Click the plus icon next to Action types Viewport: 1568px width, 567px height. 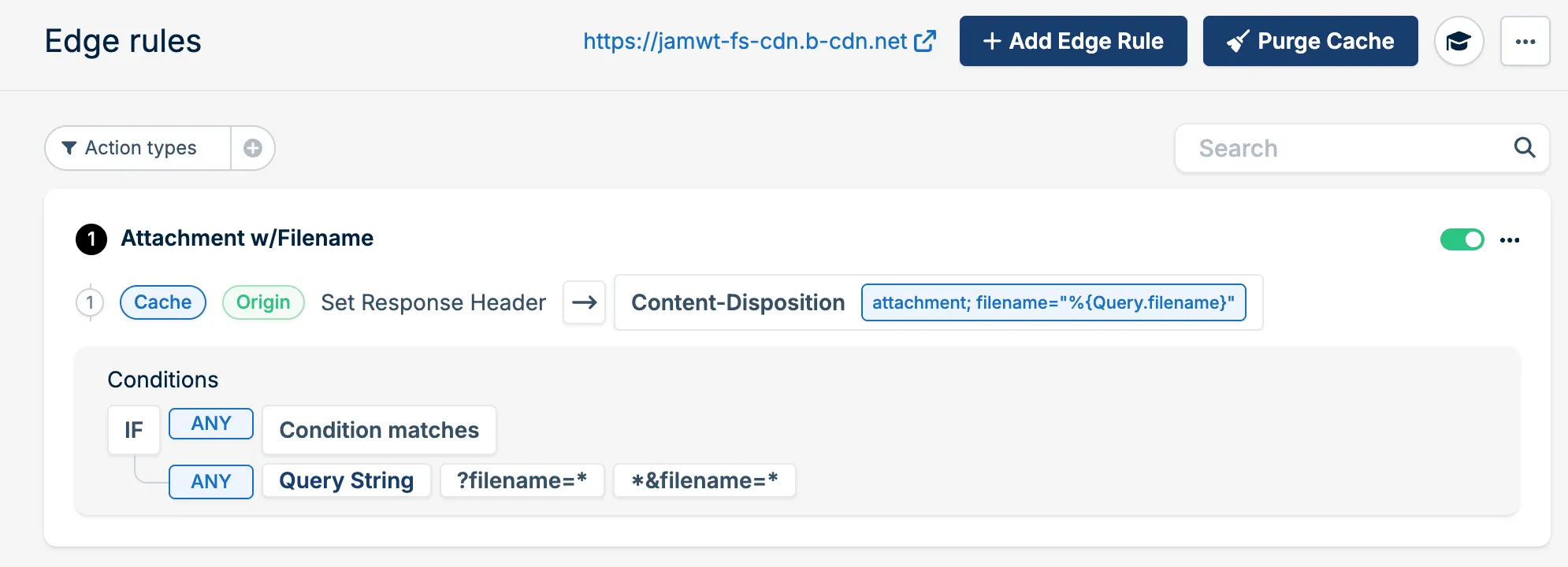pos(252,147)
